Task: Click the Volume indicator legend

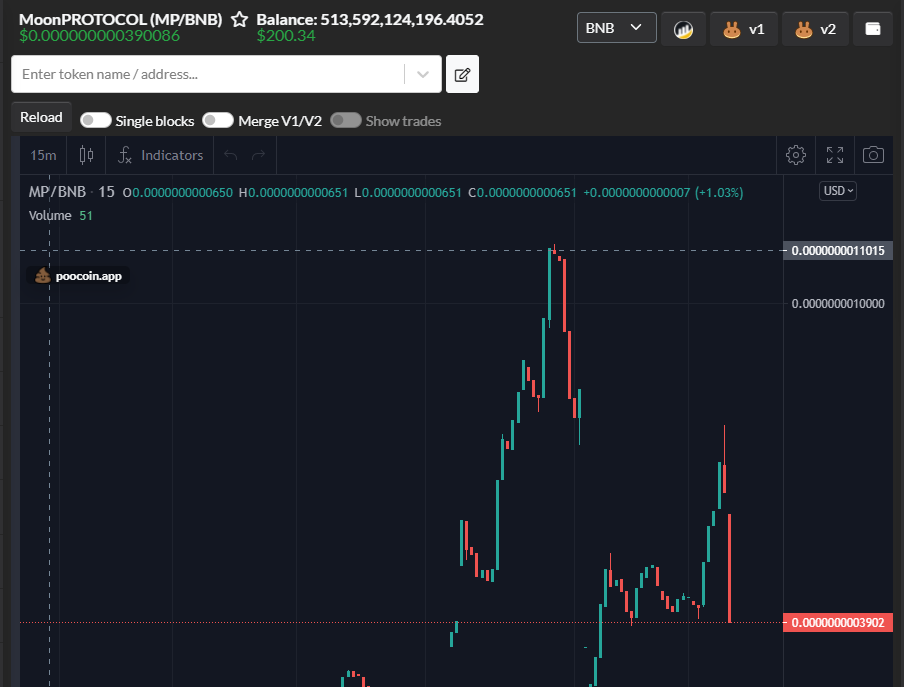Action: (50, 216)
